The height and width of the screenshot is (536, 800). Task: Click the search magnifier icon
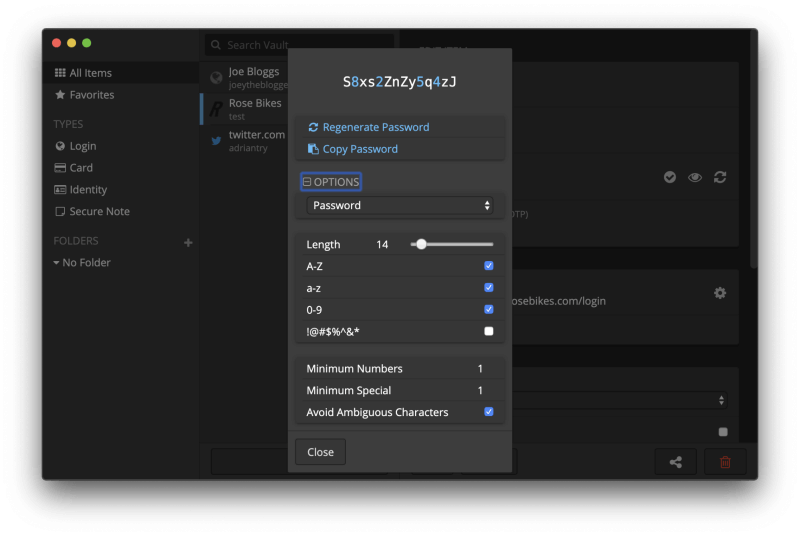click(216, 45)
